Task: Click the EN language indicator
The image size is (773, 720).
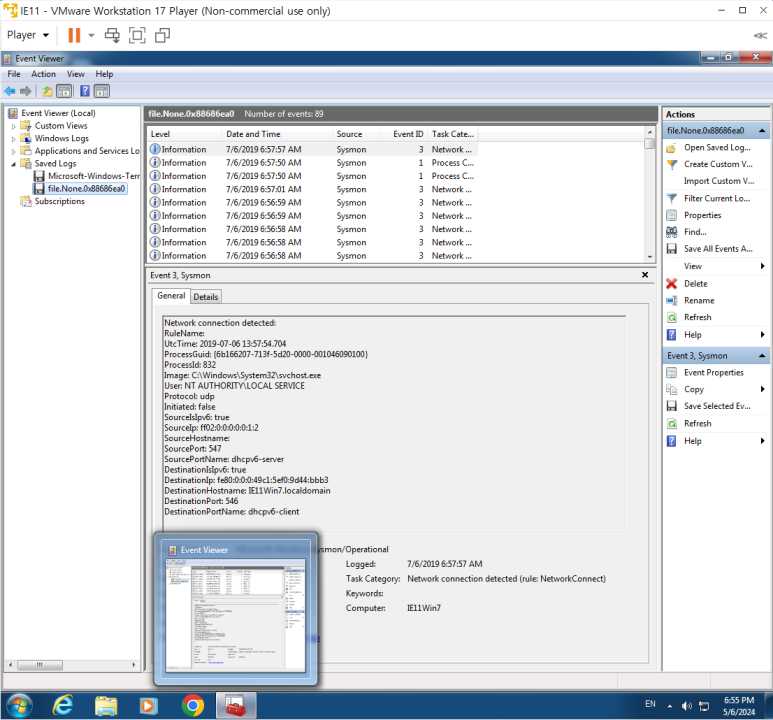Action: pyautogui.click(x=650, y=704)
